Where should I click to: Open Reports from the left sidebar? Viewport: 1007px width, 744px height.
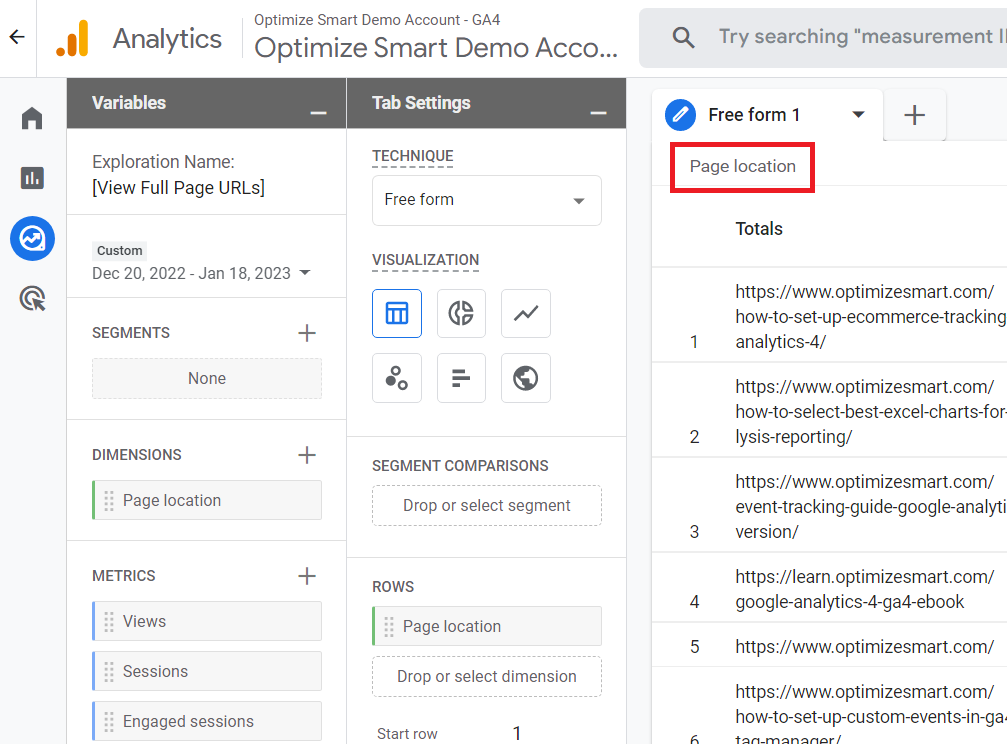(31, 178)
